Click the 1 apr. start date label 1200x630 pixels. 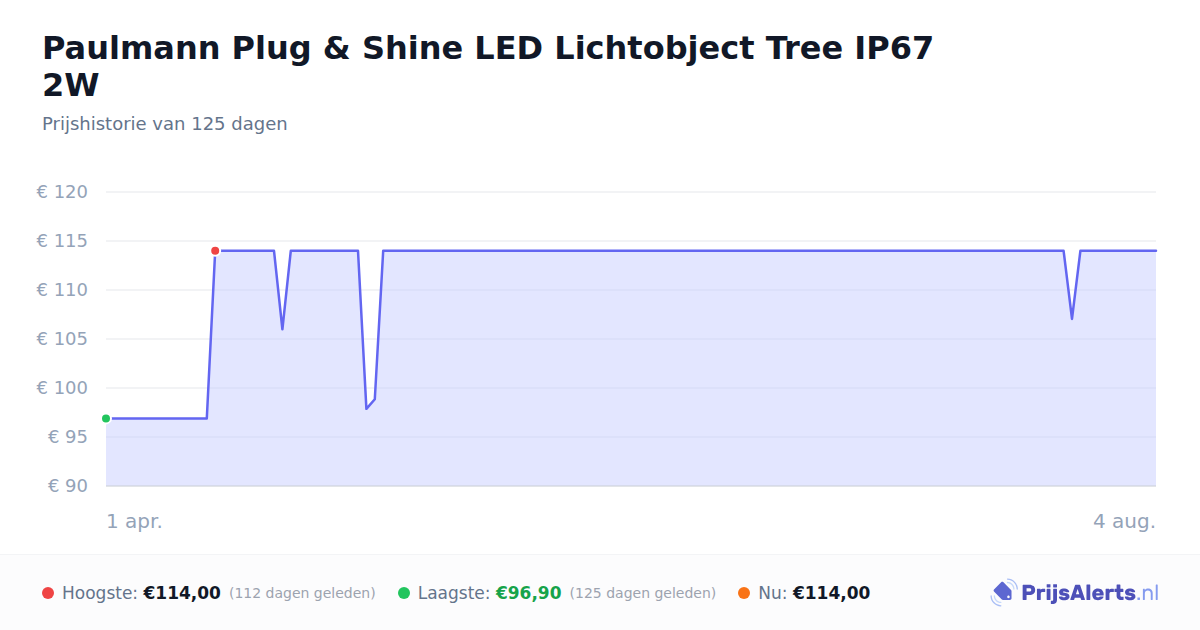135,521
